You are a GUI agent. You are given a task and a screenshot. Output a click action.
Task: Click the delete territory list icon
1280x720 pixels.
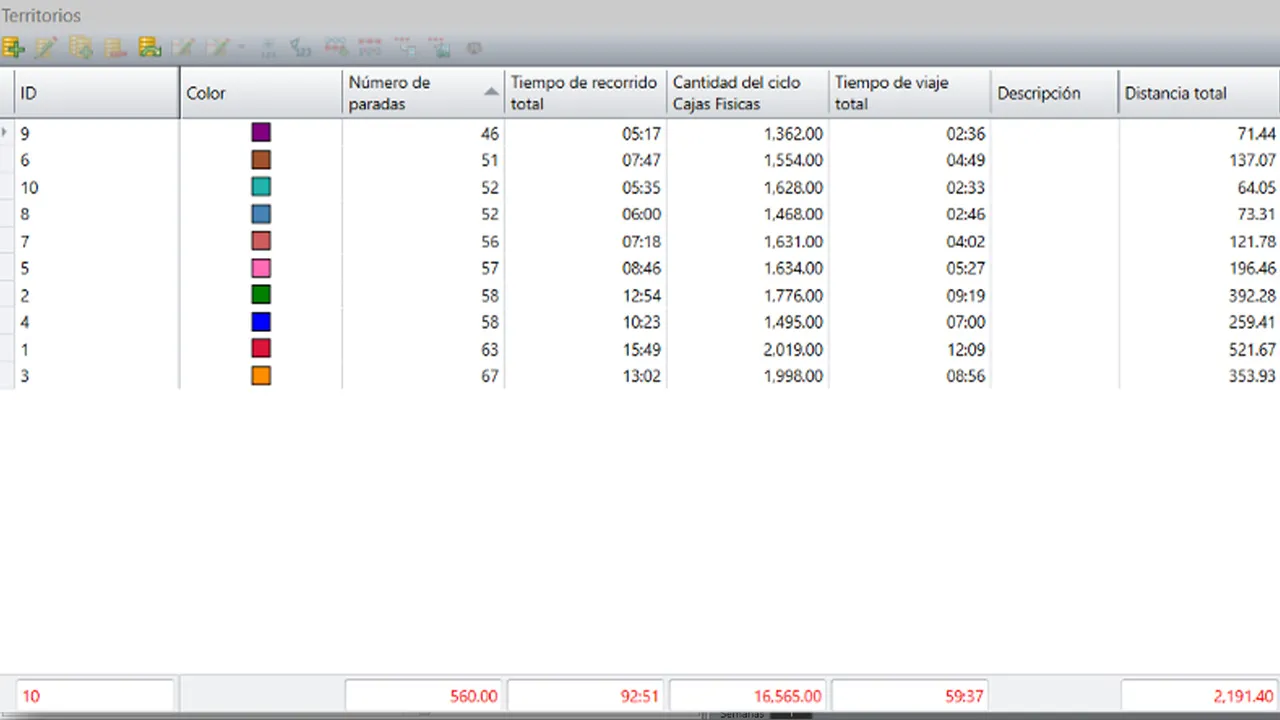pos(115,47)
